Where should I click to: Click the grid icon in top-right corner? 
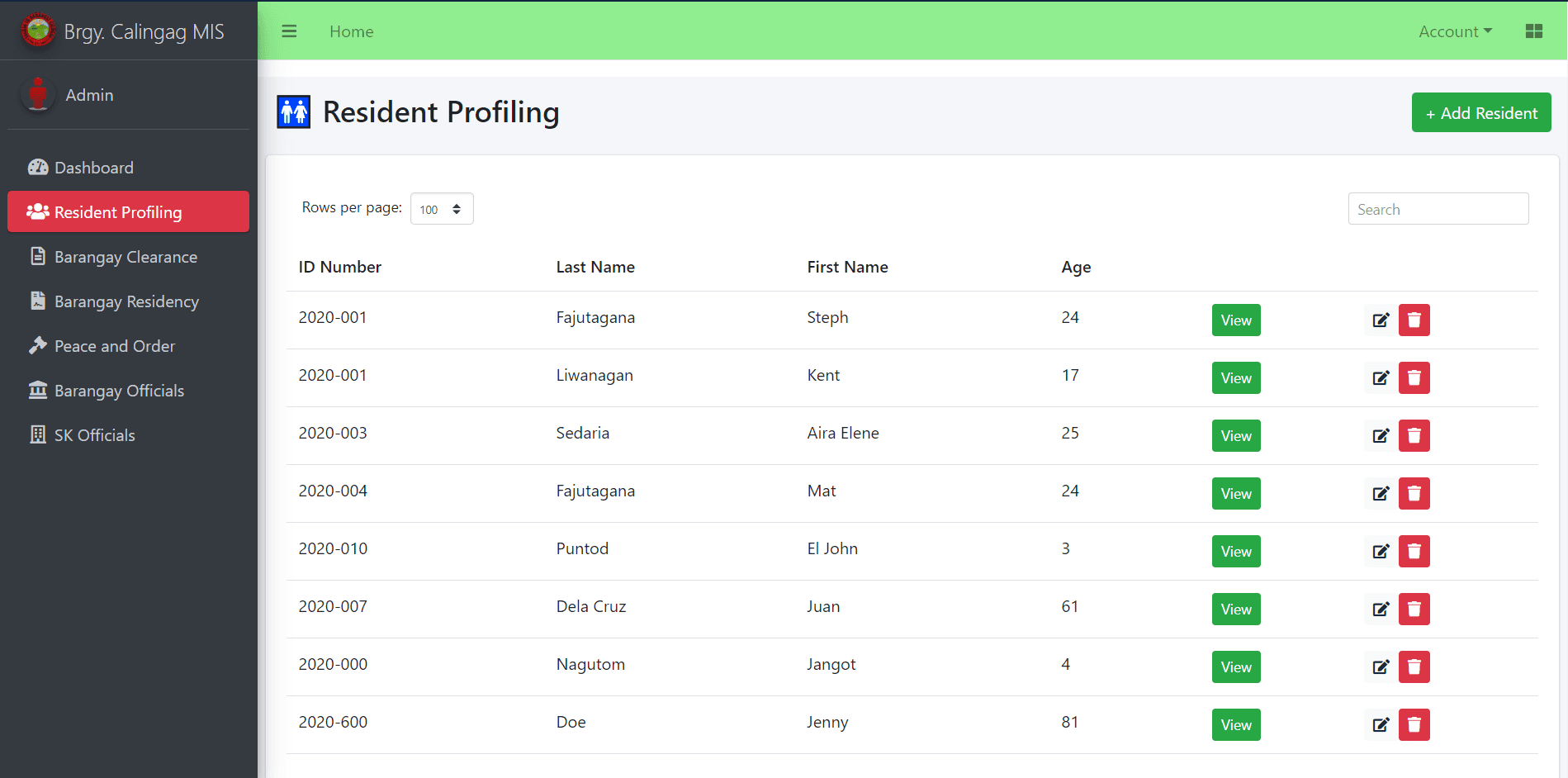(1533, 31)
